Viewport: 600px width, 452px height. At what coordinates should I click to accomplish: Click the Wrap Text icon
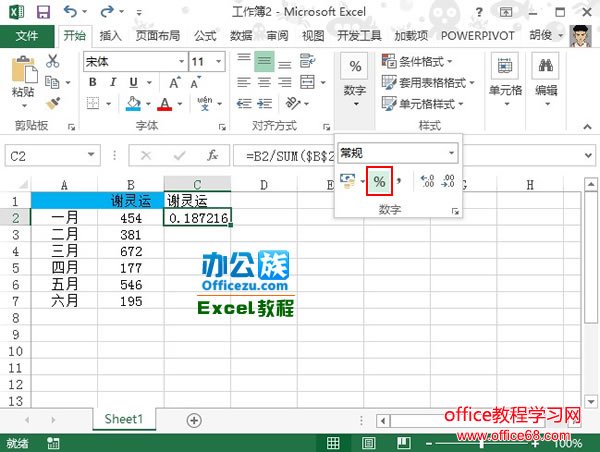tap(307, 61)
